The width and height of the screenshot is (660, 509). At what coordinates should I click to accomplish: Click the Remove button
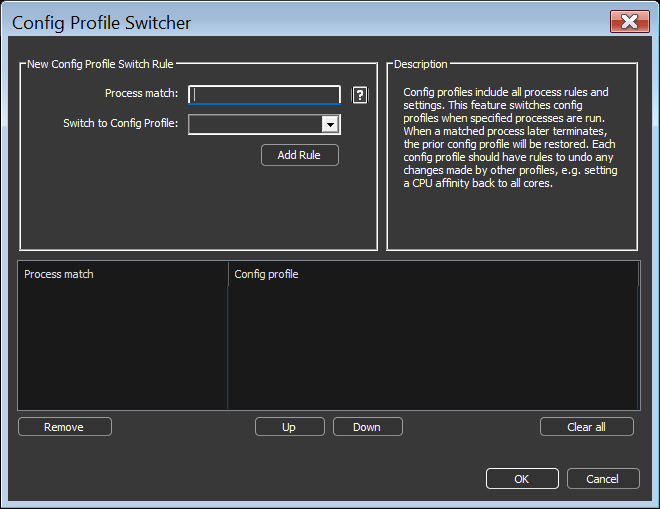(x=65, y=427)
